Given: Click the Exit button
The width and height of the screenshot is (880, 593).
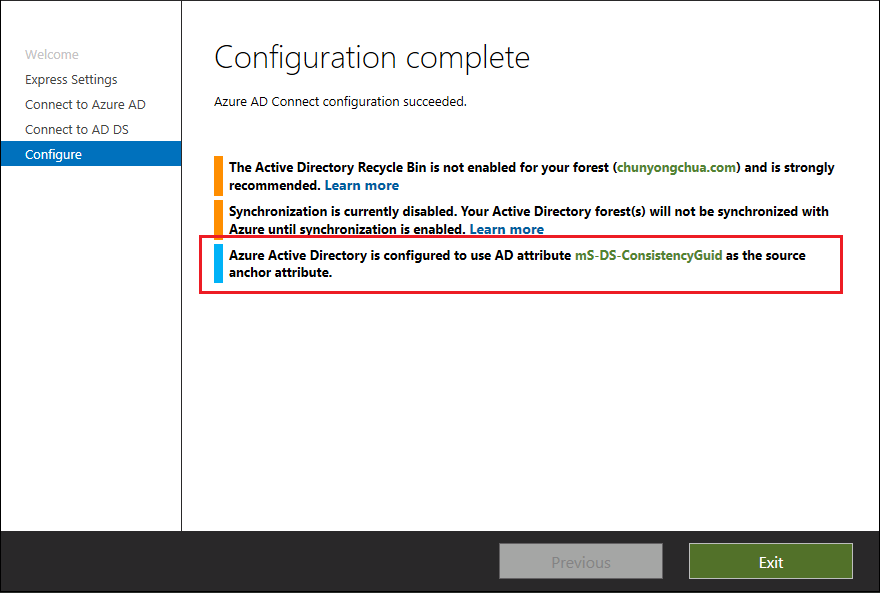Looking at the screenshot, I should [770, 561].
